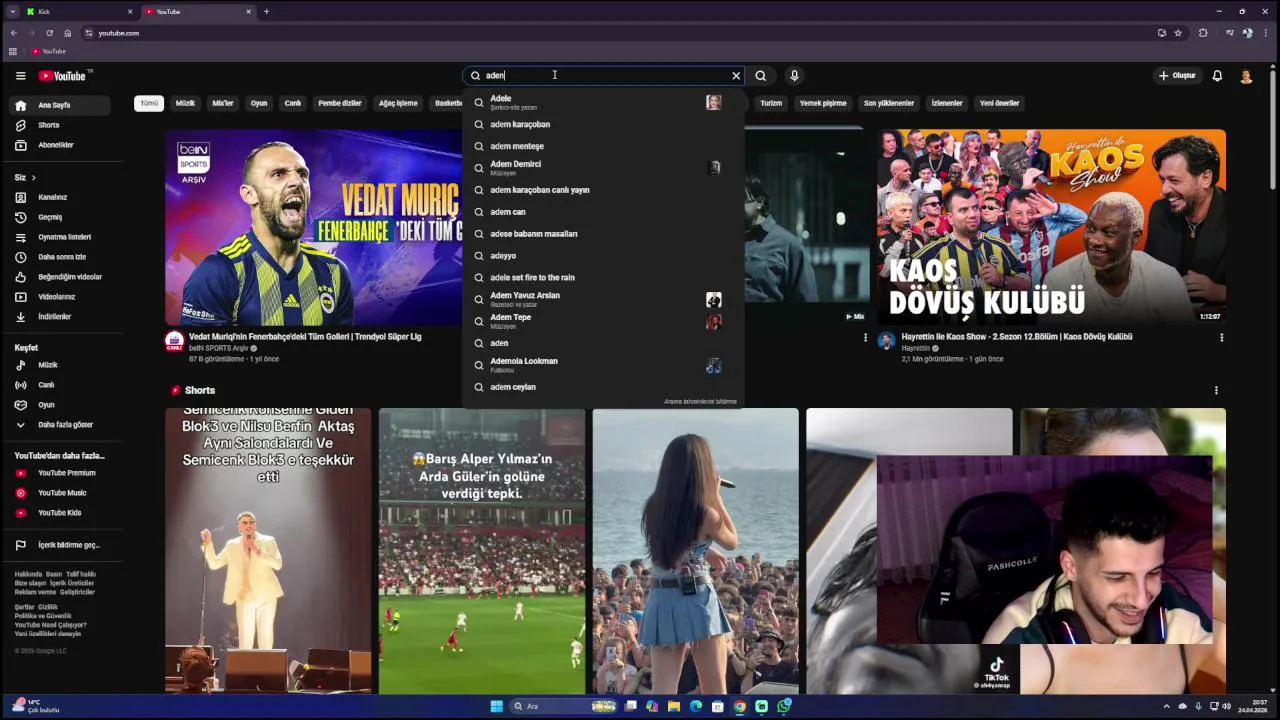Viewport: 1280px width, 720px height.
Task: Open YouTube Music link
Action: [59, 493]
